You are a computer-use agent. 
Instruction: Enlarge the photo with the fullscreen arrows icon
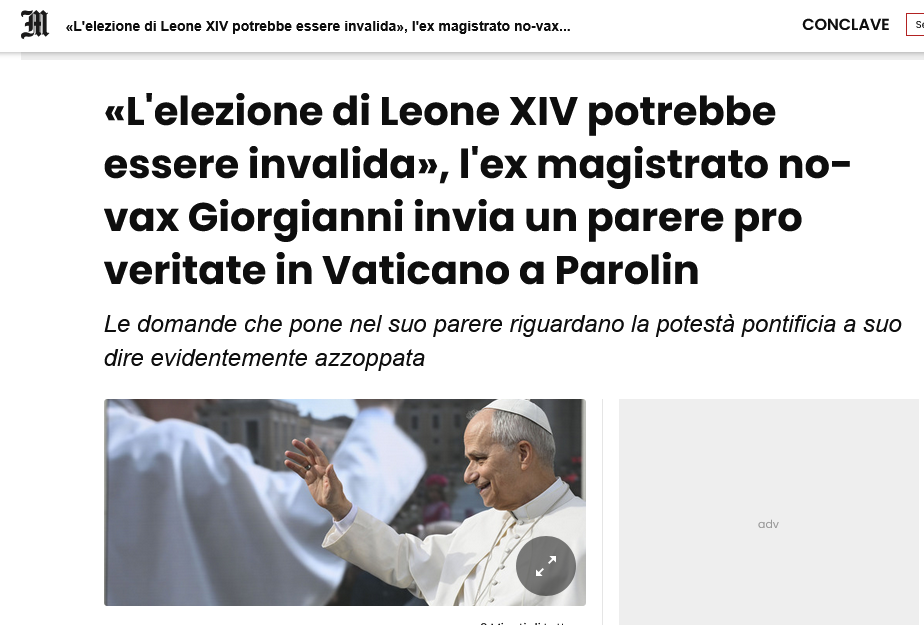[546, 566]
